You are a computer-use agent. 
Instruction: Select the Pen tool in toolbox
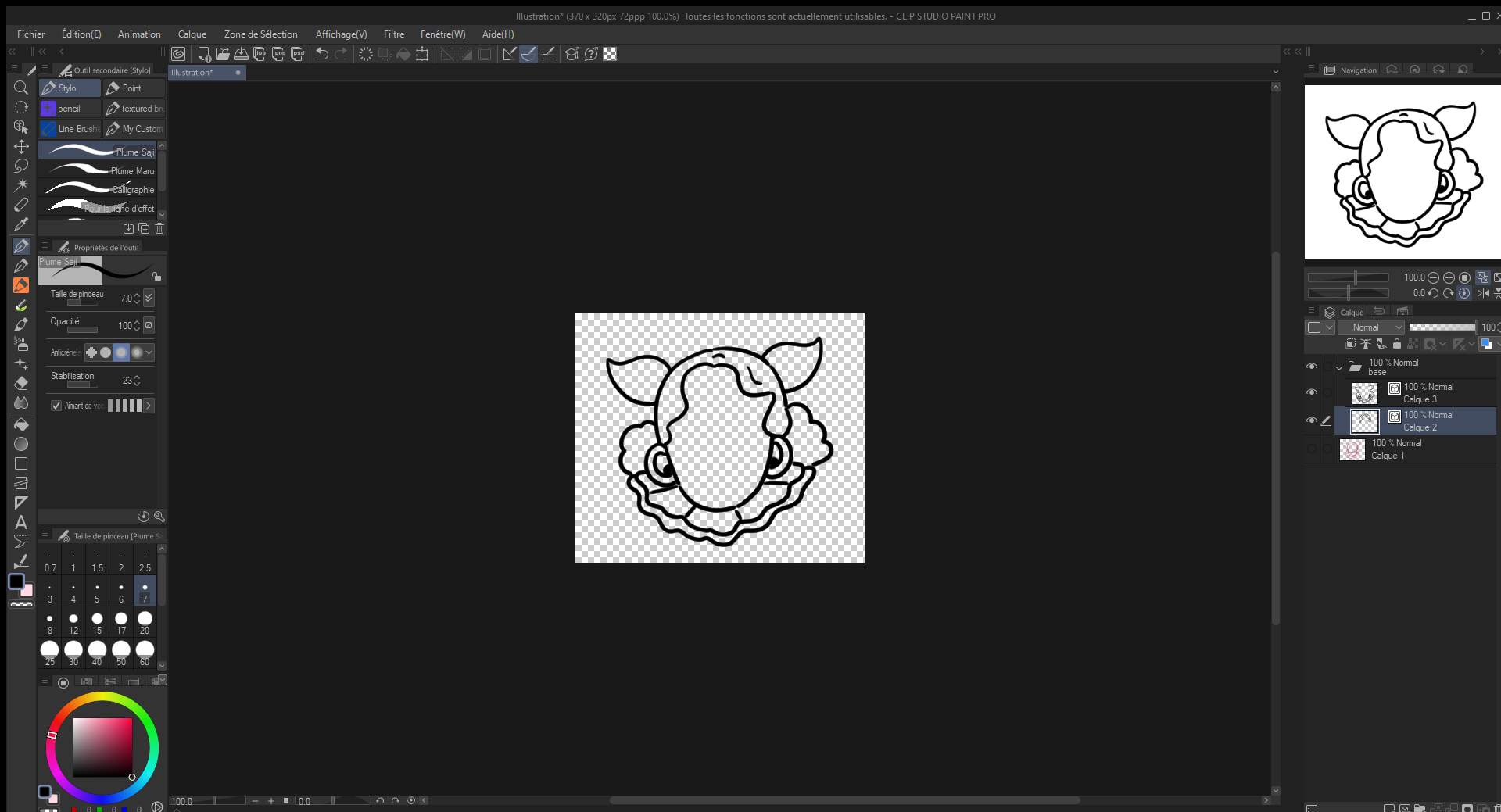21,246
